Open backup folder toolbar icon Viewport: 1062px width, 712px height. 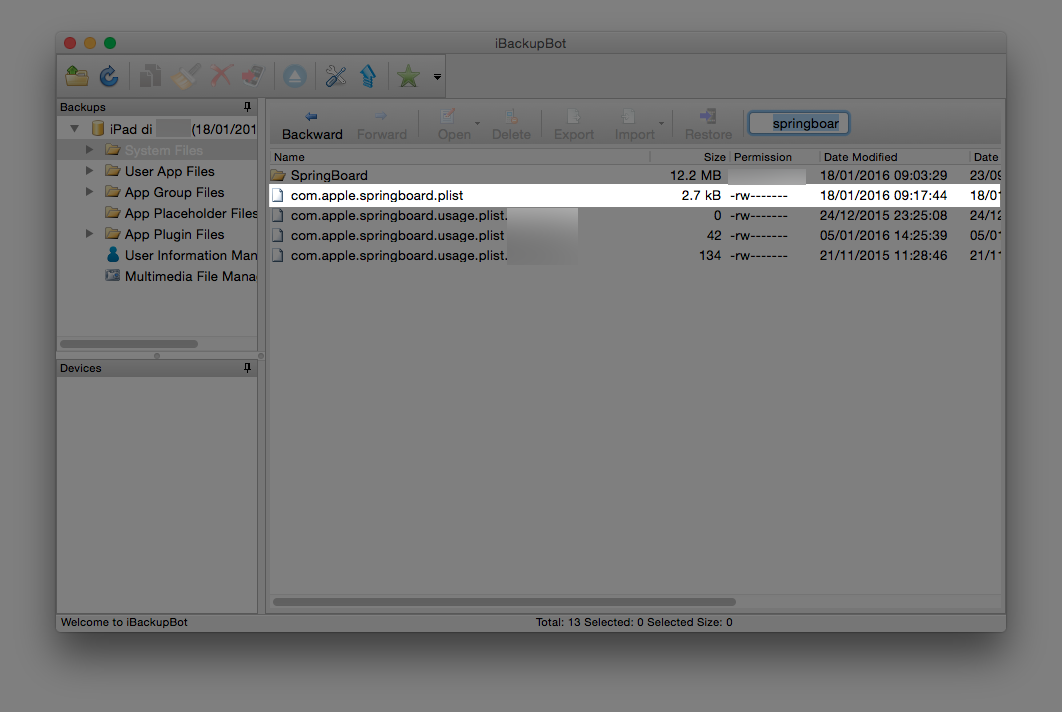(x=77, y=76)
